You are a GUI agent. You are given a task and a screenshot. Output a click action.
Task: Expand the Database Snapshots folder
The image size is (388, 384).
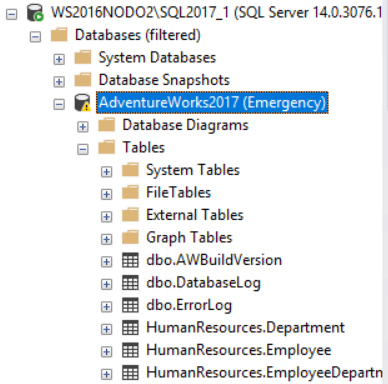coord(59,81)
